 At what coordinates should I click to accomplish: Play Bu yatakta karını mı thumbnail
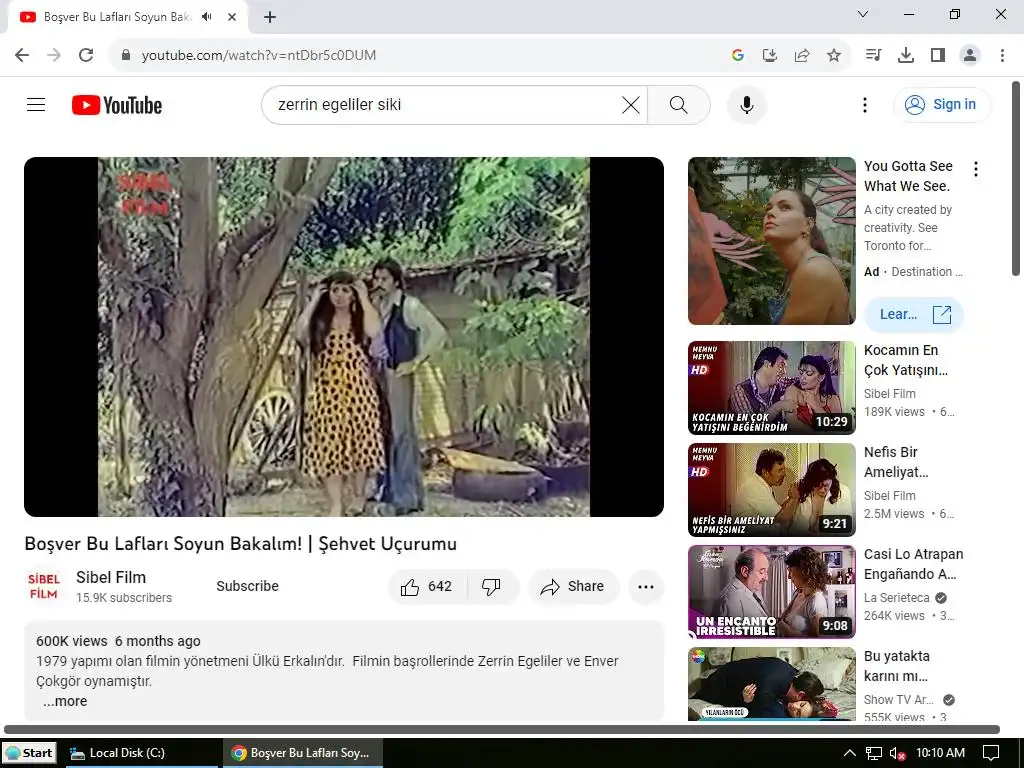771,684
